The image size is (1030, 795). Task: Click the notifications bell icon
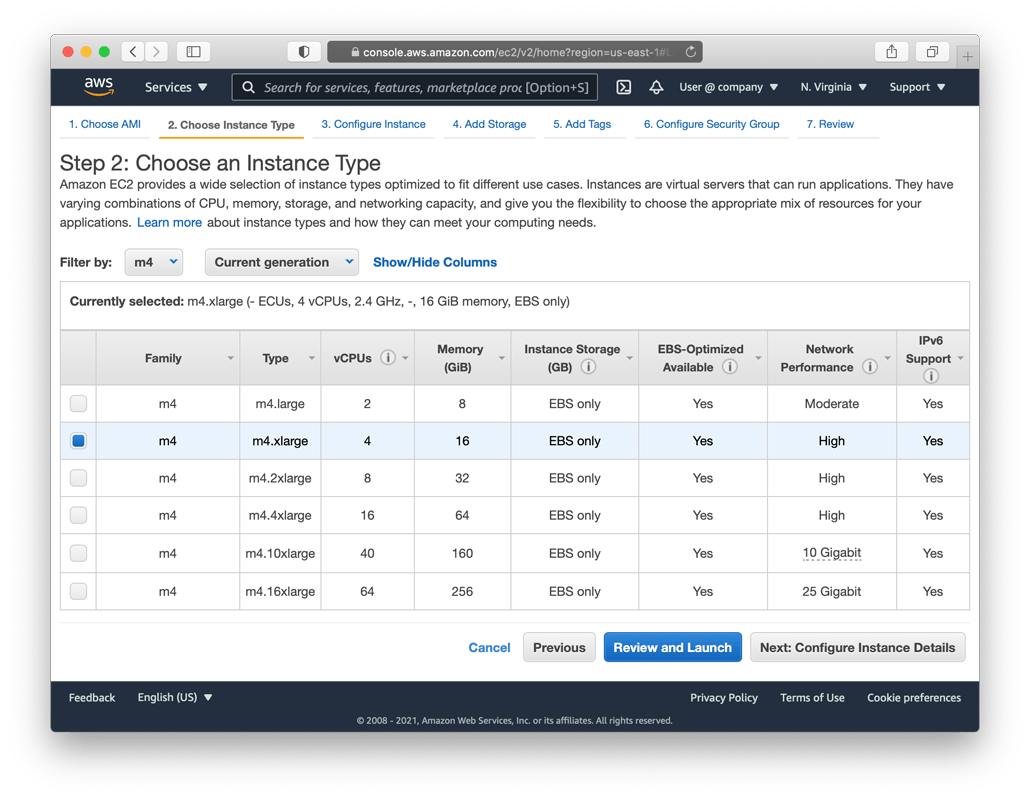[x=656, y=87]
